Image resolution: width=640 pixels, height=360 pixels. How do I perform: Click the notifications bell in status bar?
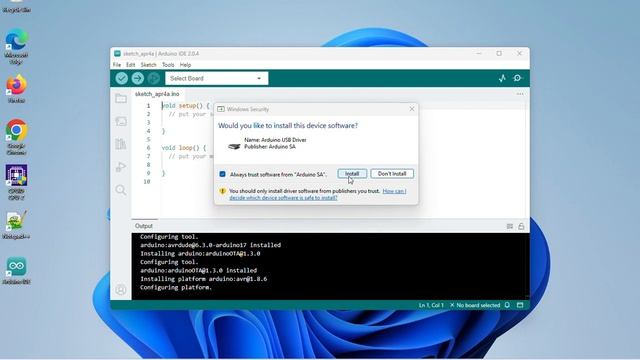pos(507,305)
